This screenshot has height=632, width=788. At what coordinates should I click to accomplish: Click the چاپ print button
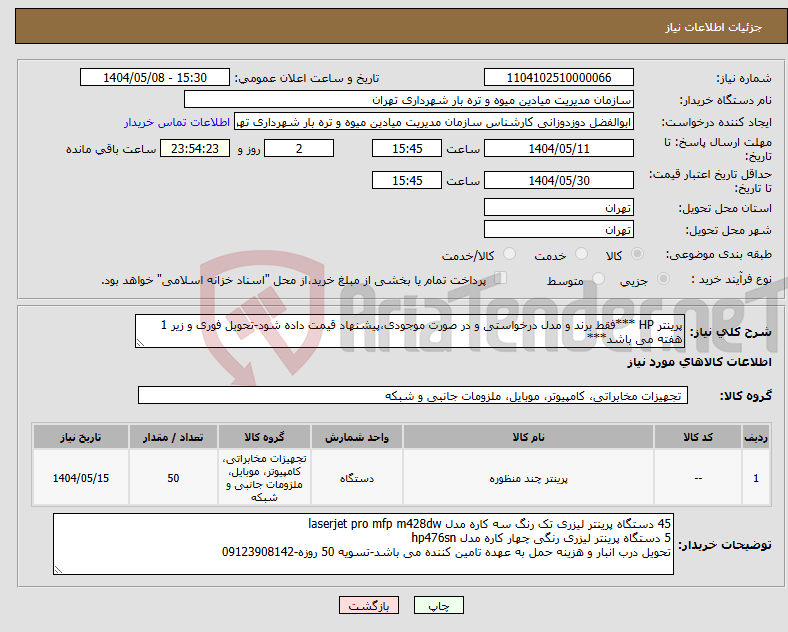[439, 606]
